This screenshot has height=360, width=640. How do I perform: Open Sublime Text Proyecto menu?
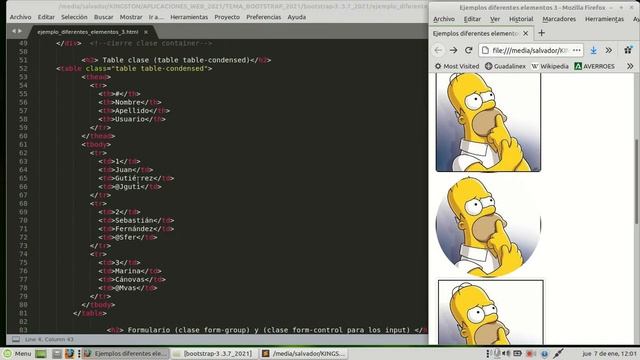227,17
